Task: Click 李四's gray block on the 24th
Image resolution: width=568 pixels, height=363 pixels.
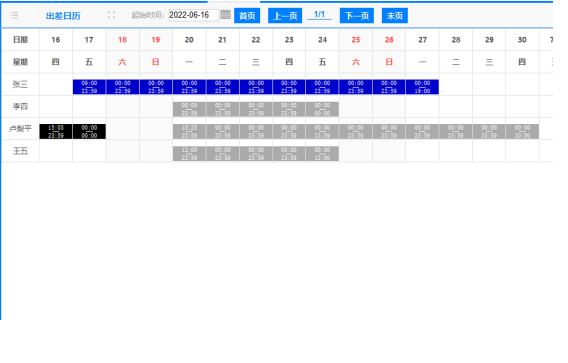Action: tap(322, 109)
